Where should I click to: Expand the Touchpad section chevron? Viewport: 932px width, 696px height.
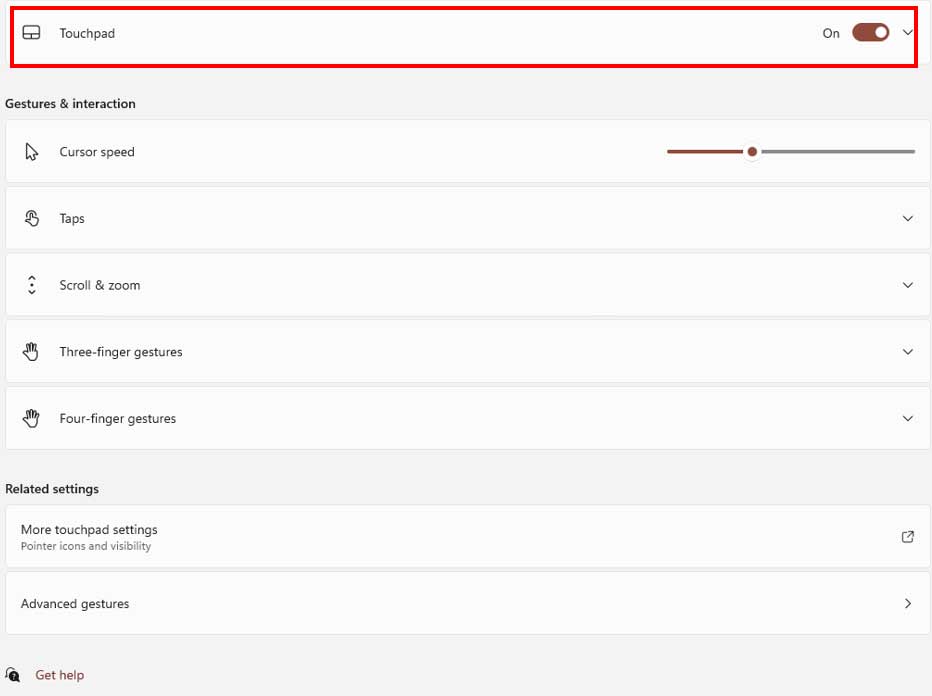pos(908,33)
